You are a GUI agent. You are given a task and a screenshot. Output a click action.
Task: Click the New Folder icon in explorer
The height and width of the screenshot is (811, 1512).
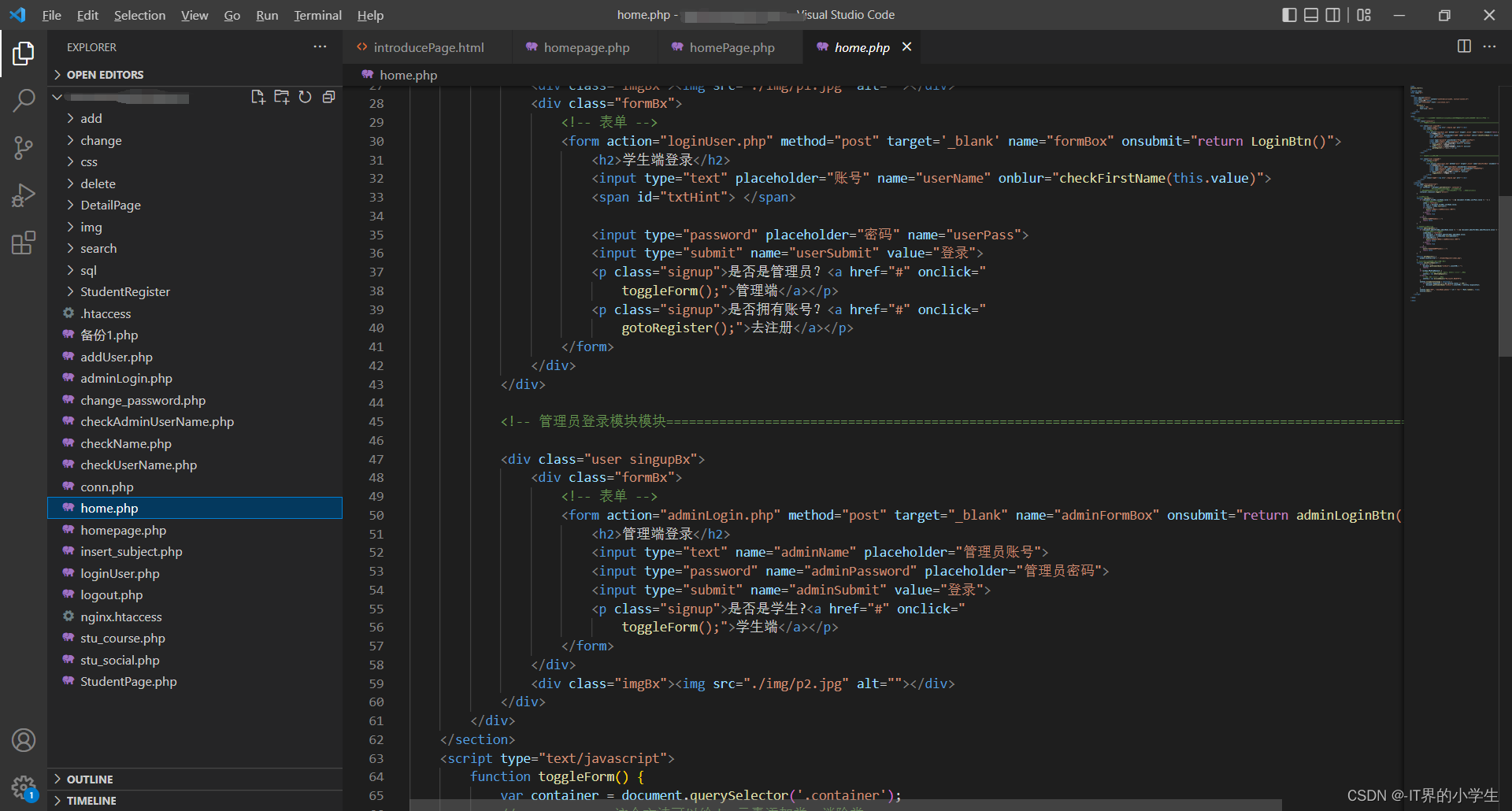(281, 97)
